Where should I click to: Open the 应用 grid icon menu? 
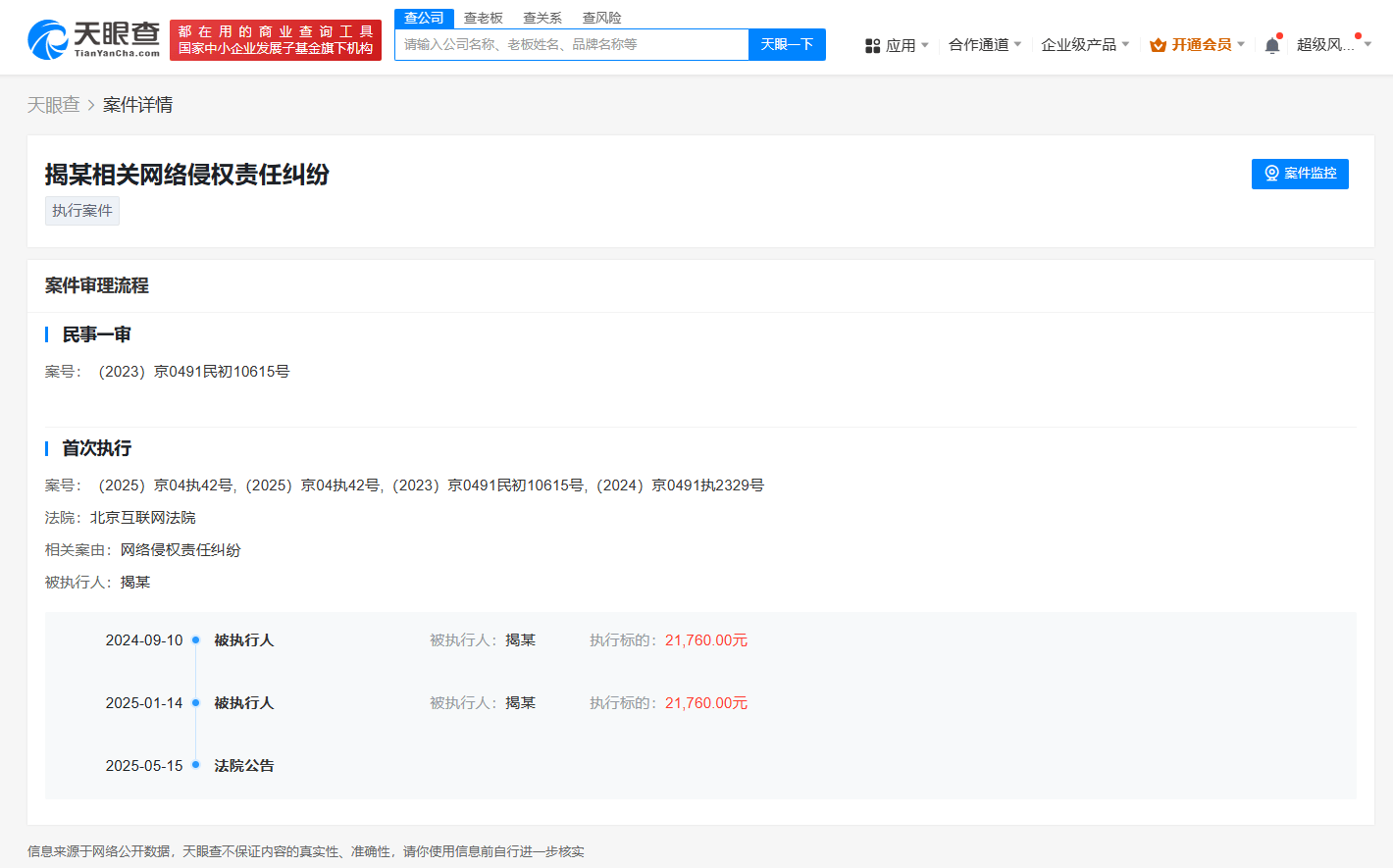pos(872,46)
